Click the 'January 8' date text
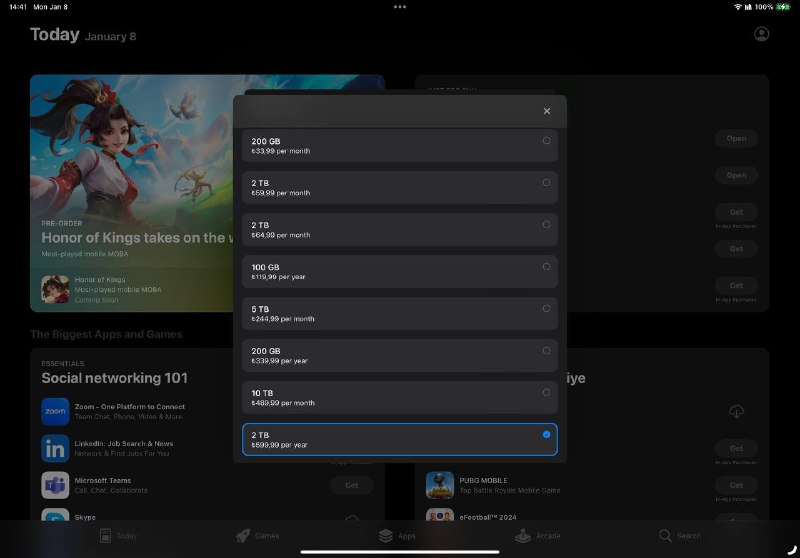Screen dimensions: 800x558 (110, 37)
